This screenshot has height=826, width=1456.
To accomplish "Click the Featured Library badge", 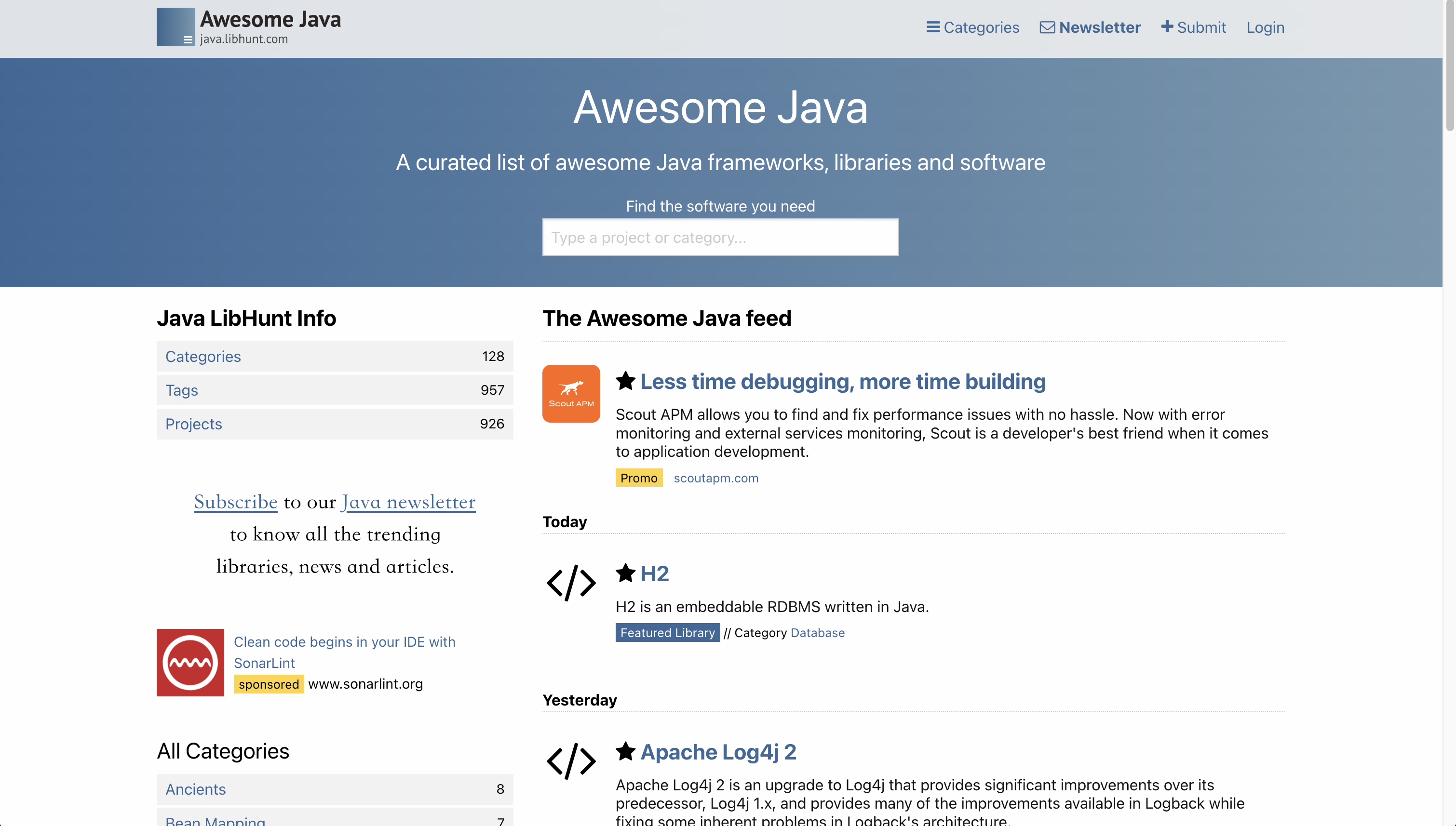I will tap(667, 633).
